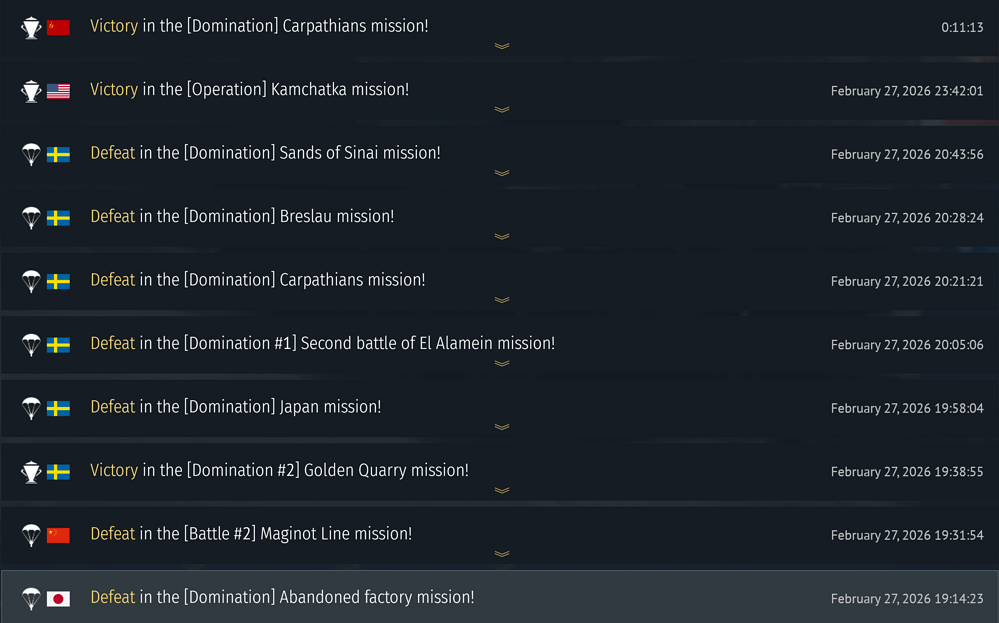Click the parachute icon on Abandoned factory row
This screenshot has width=999, height=623.
coord(31,598)
